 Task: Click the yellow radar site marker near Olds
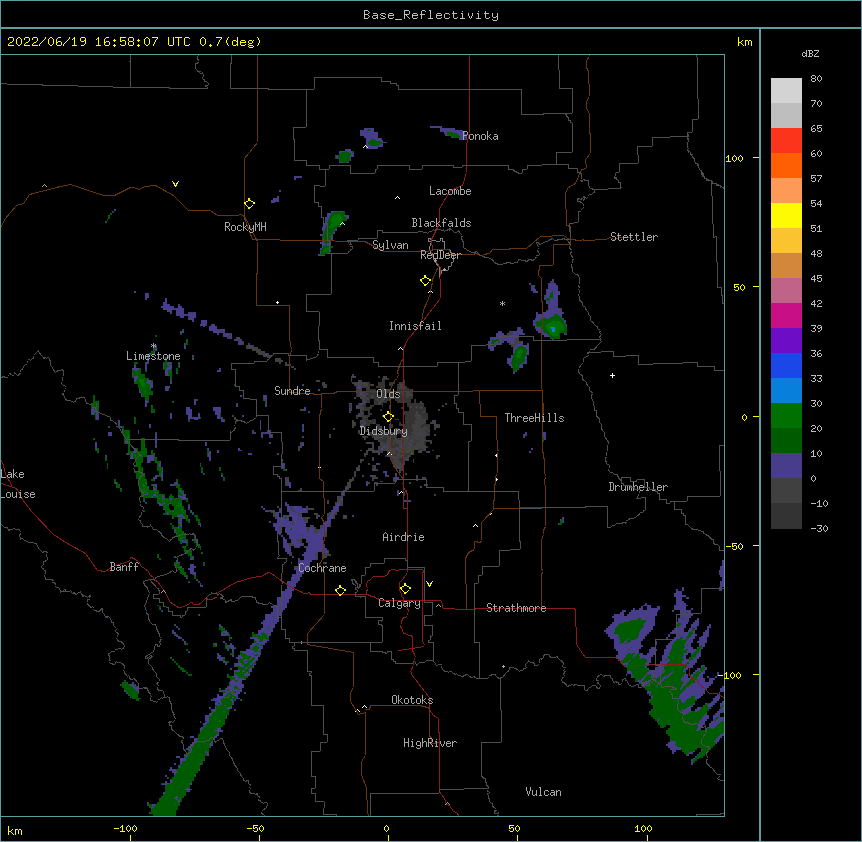coord(388,417)
